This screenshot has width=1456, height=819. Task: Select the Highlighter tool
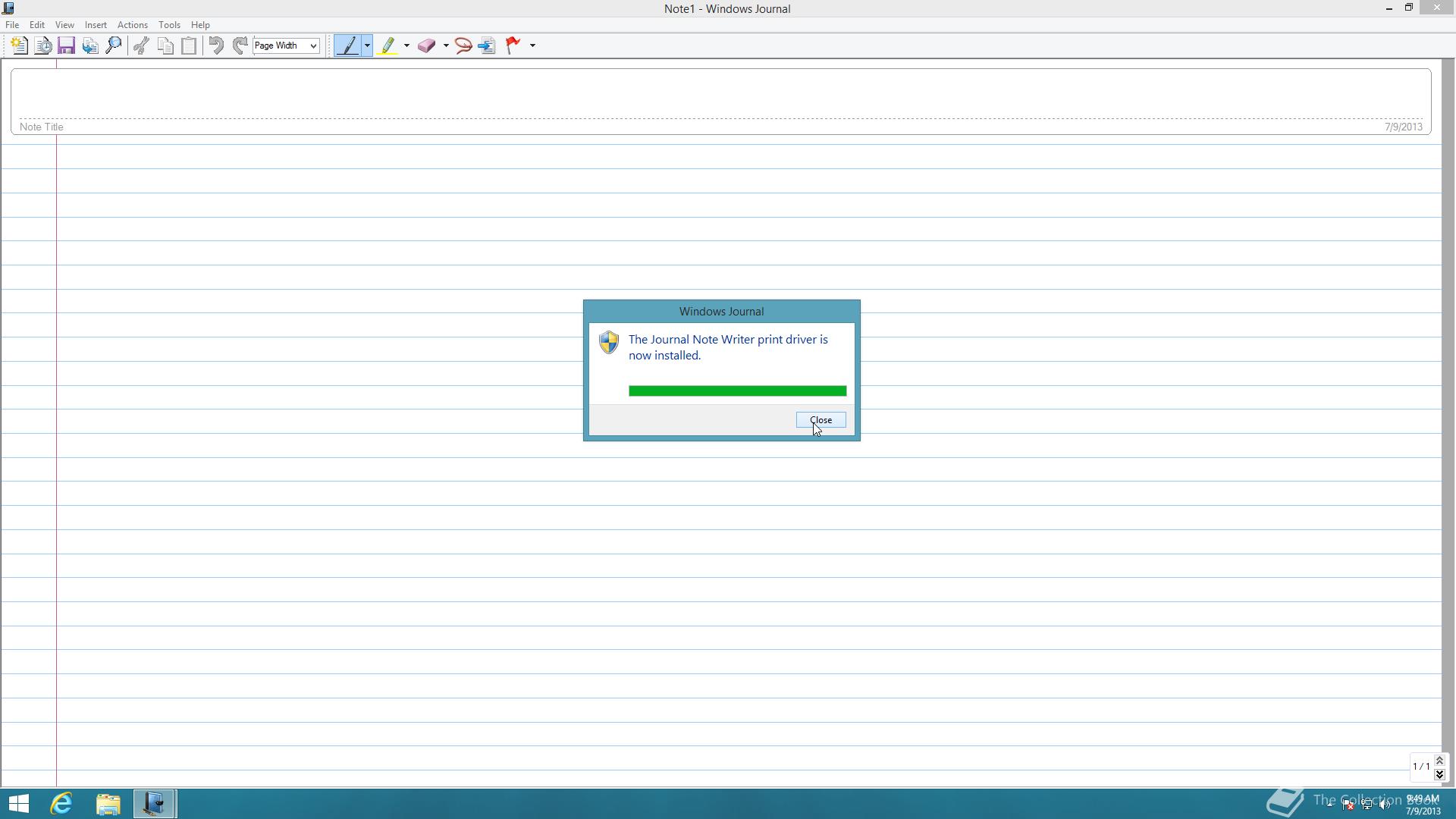click(388, 45)
